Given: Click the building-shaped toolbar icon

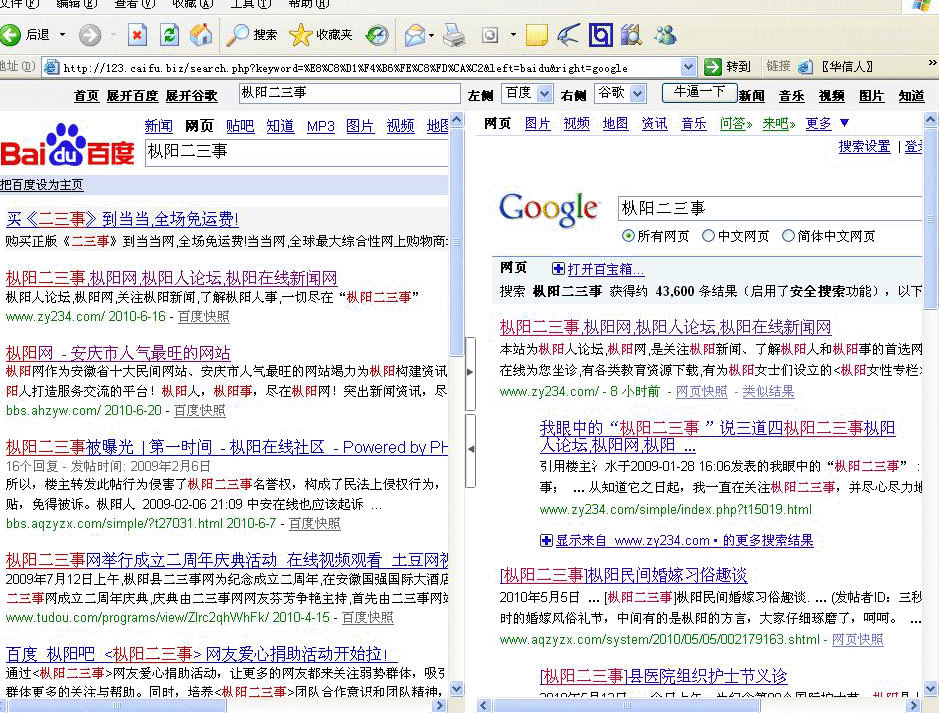Looking at the screenshot, I should 631,35.
